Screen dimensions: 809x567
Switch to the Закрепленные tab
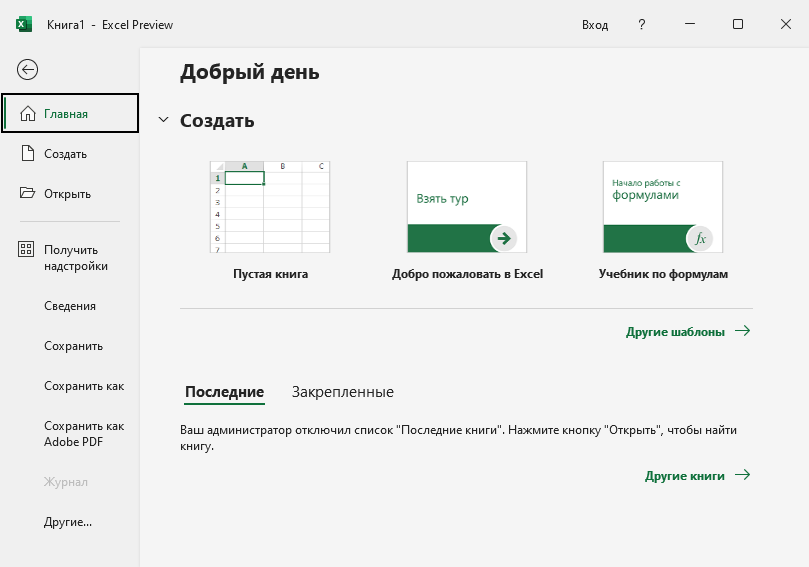[x=343, y=392]
